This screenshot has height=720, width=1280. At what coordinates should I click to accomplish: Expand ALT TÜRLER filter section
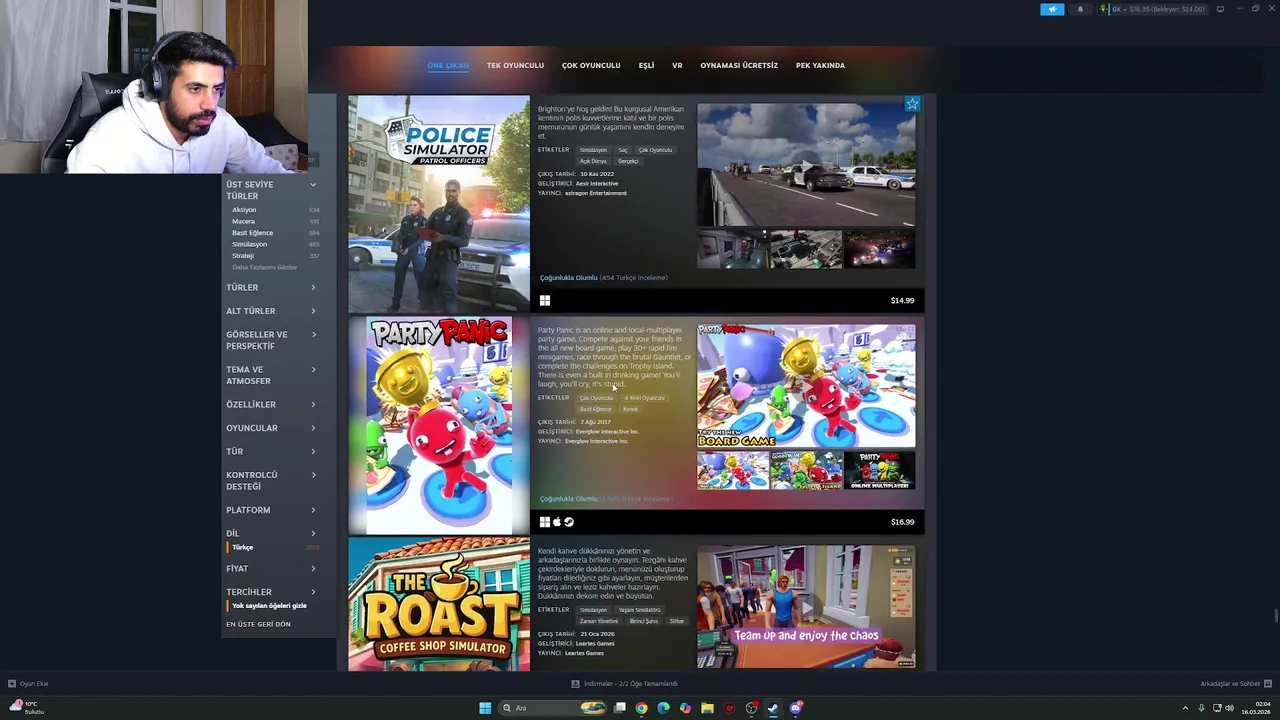[271, 311]
